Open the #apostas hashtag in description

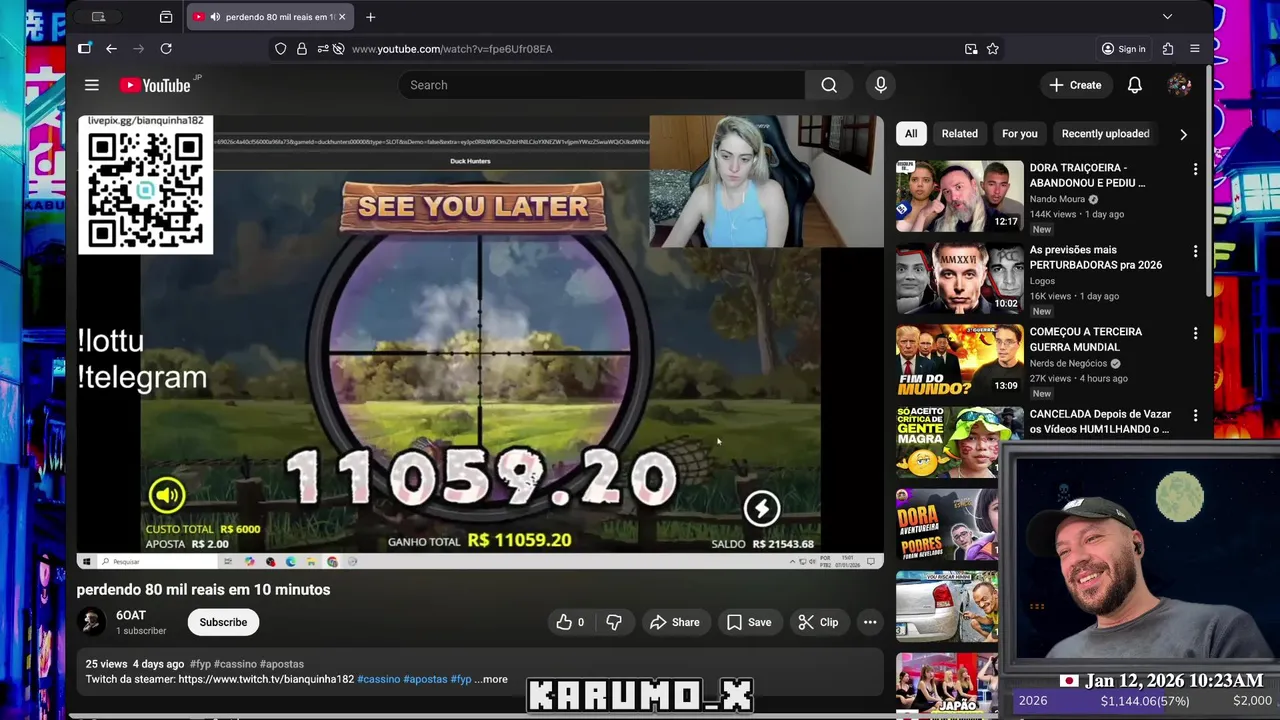click(x=425, y=679)
